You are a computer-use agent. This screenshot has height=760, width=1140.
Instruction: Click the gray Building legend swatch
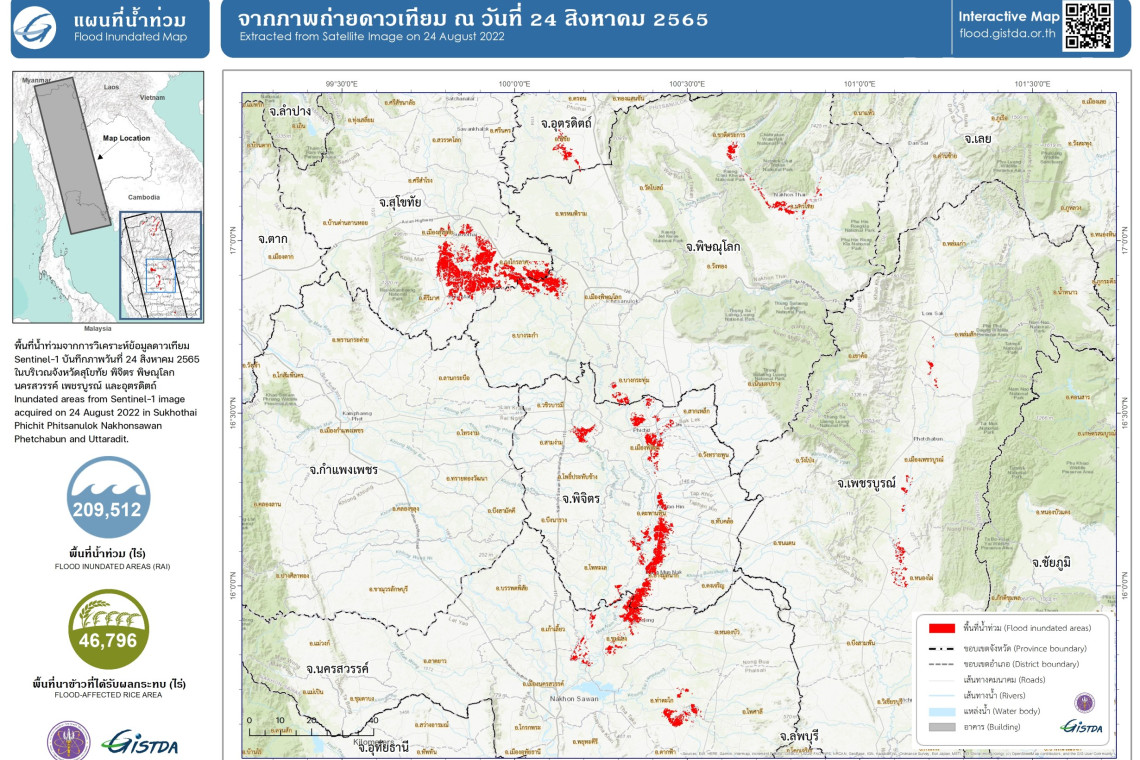[941, 727]
